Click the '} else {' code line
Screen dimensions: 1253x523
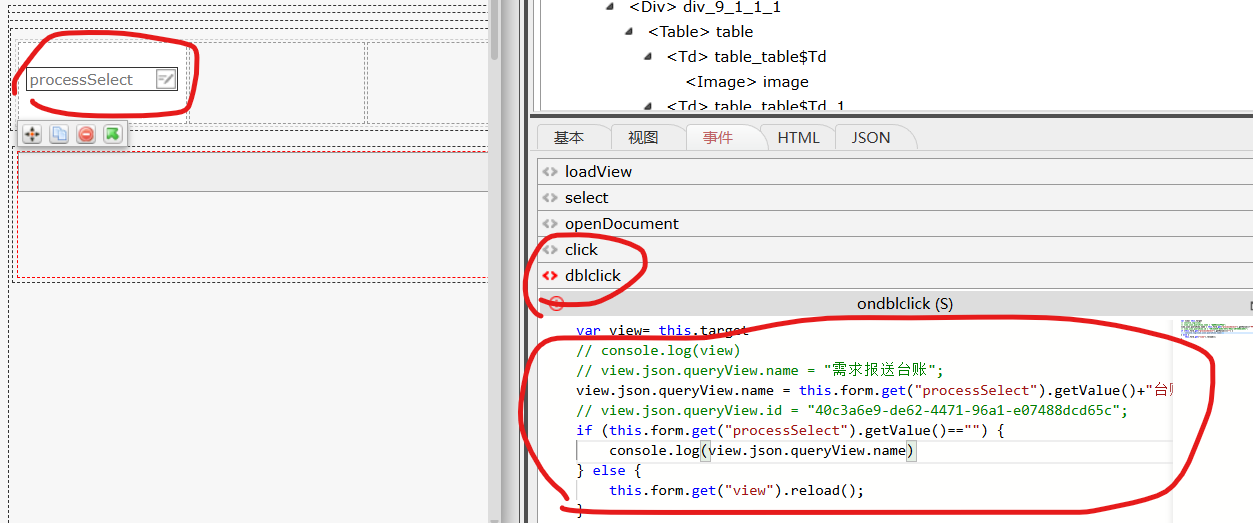tap(608, 470)
